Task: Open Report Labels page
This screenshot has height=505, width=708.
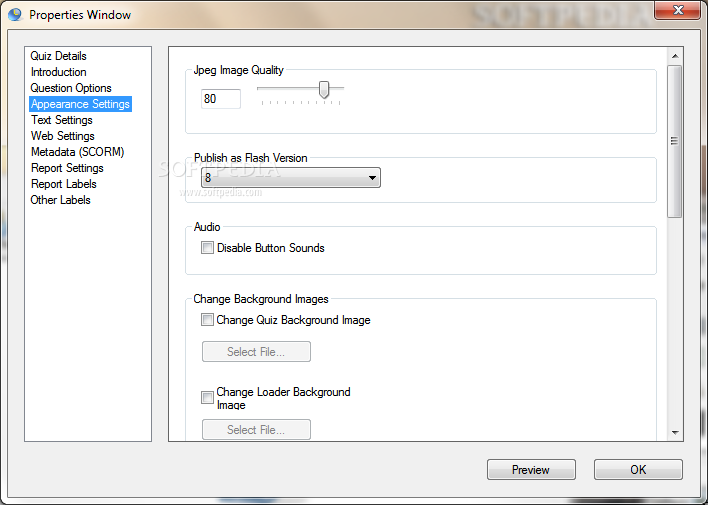Action: click(x=64, y=184)
